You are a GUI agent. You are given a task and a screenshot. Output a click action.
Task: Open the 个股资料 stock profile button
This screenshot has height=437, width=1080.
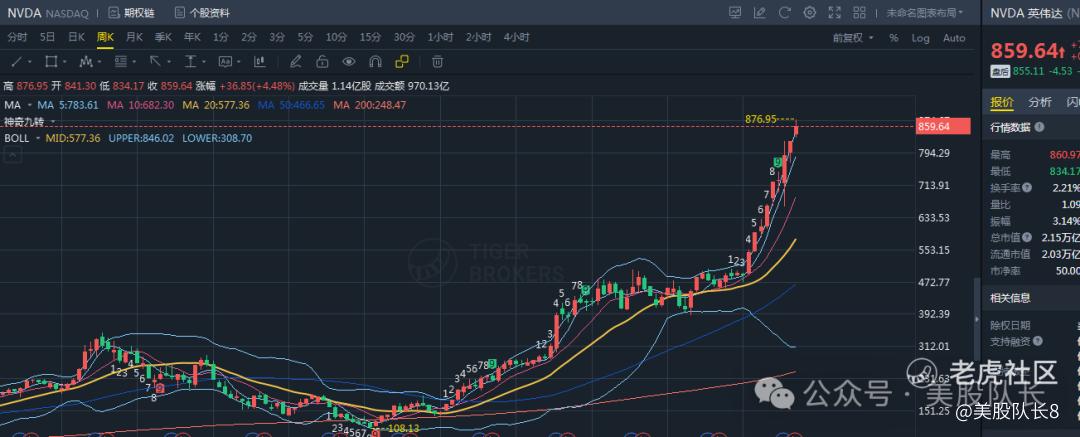(202, 12)
